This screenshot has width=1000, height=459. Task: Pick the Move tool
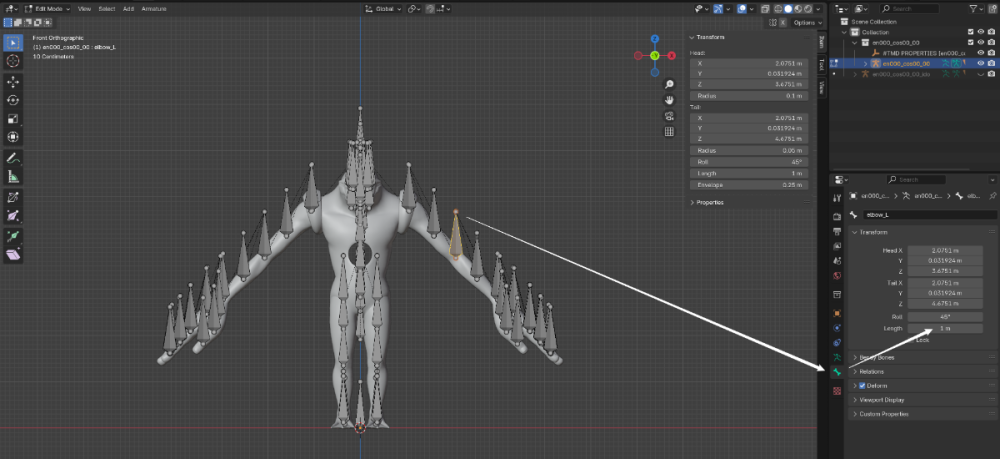coord(13,82)
